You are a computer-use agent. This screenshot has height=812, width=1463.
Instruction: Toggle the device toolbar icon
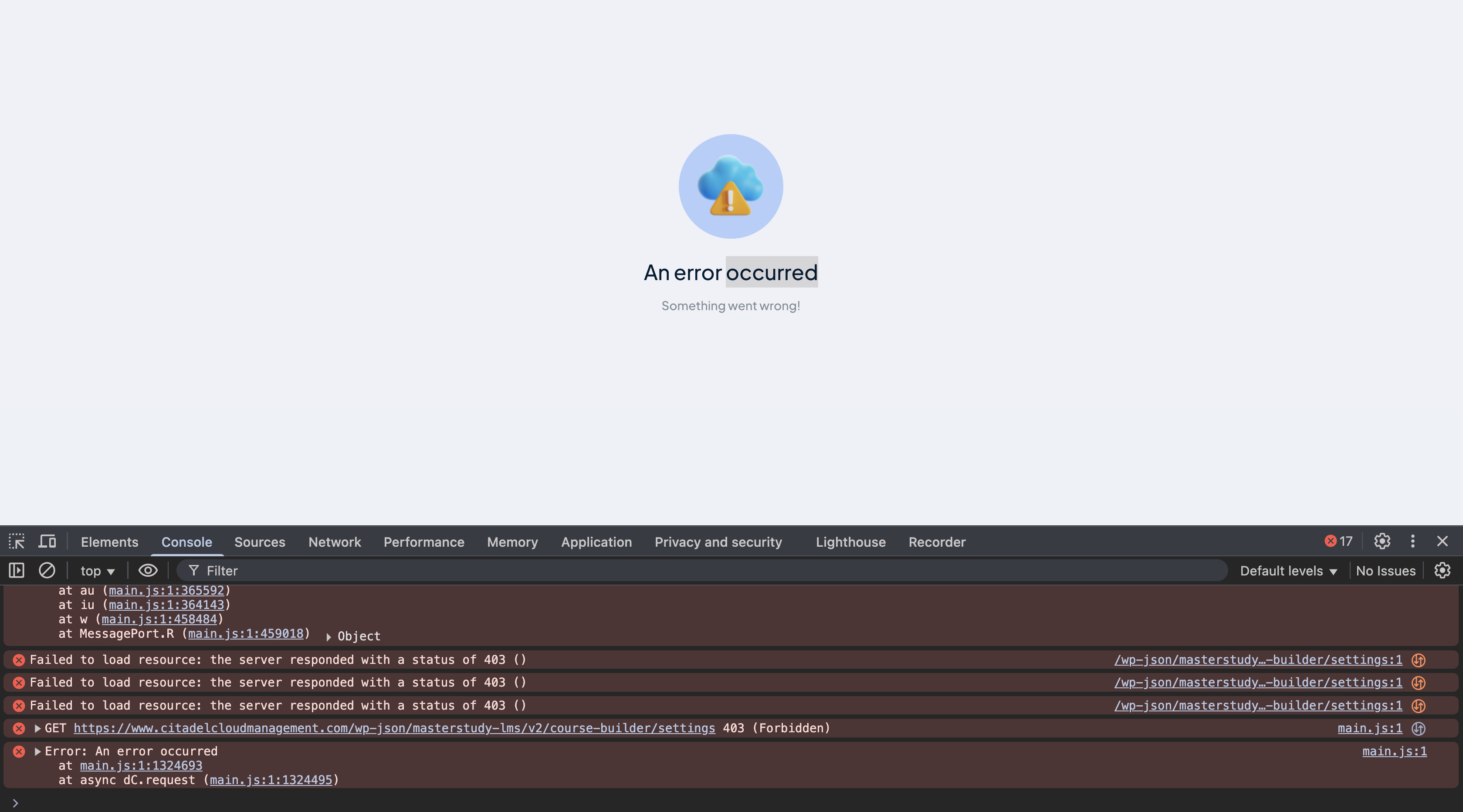[x=47, y=541]
